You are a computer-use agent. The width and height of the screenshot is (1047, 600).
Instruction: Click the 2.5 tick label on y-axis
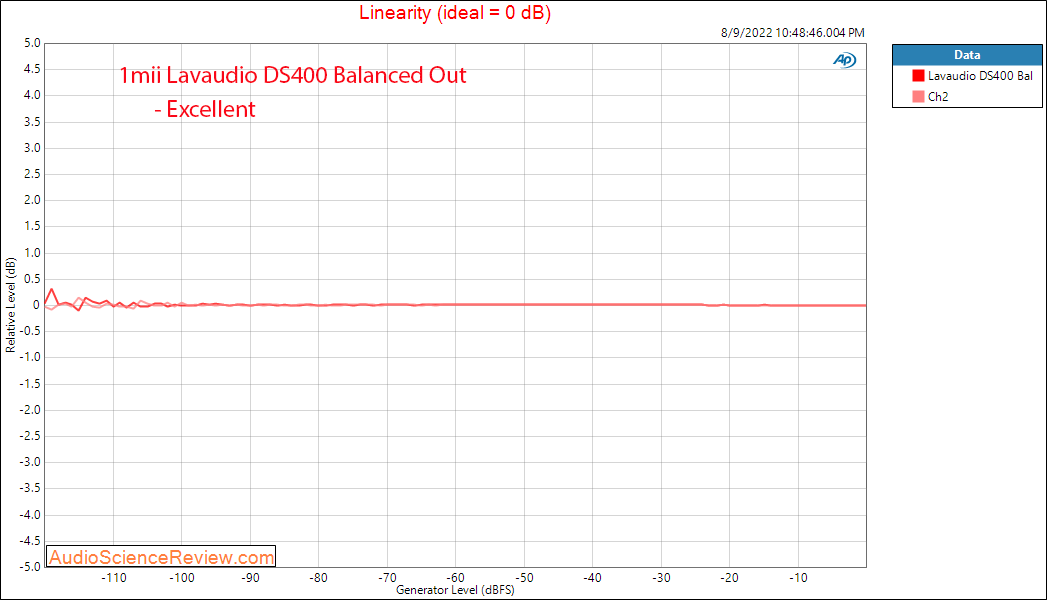point(32,174)
